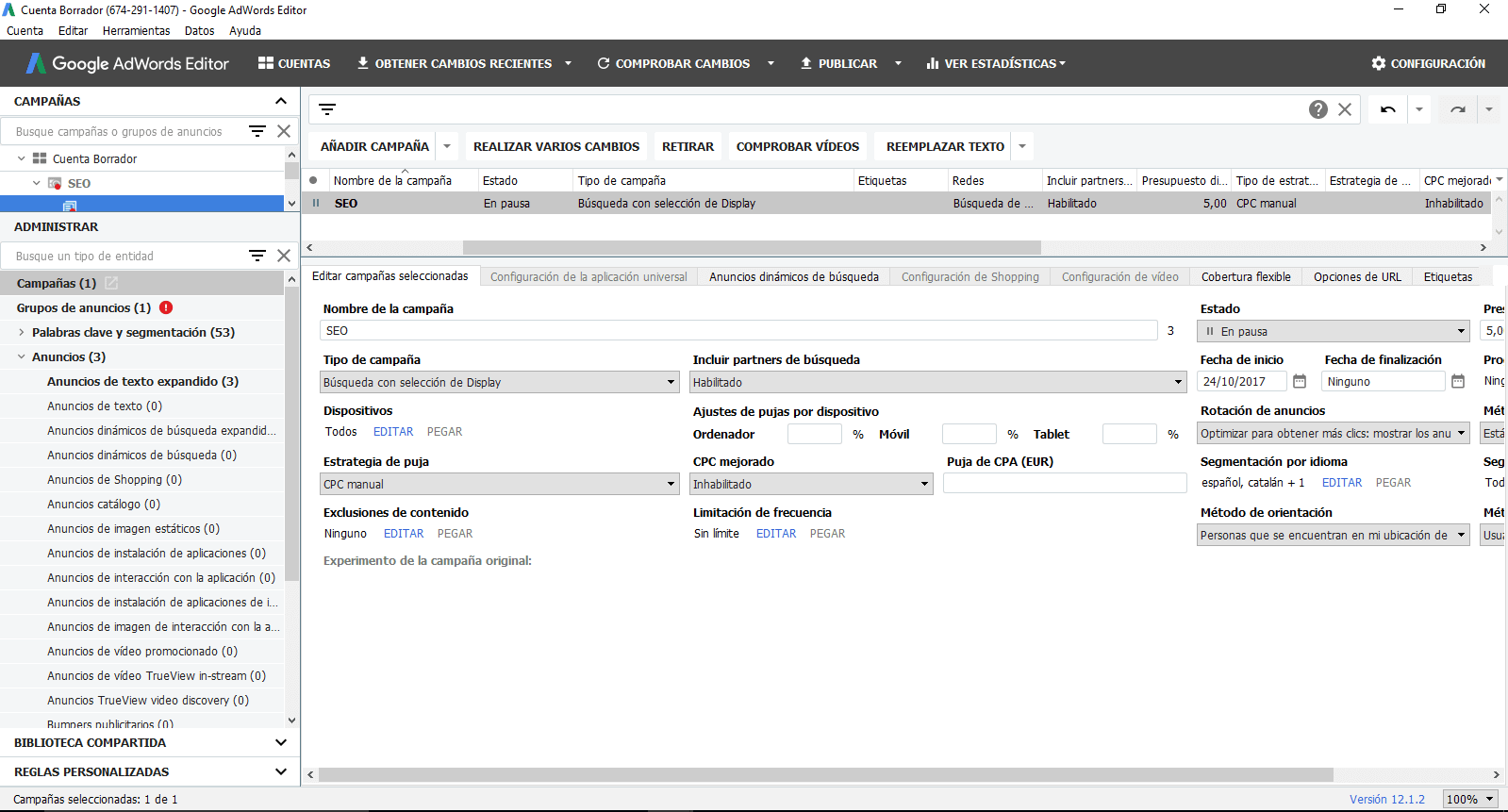The width and height of the screenshot is (1508, 812).
Task: Click EDITAR link under Dispositivos
Action: (393, 431)
